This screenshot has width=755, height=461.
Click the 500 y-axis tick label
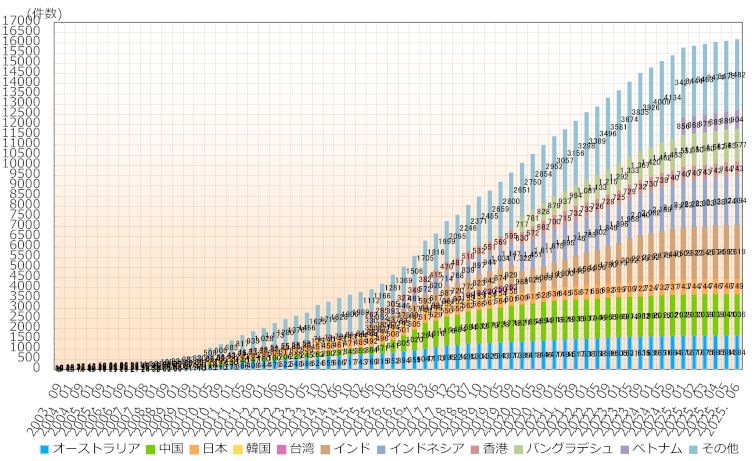pyautogui.click(x=30, y=358)
